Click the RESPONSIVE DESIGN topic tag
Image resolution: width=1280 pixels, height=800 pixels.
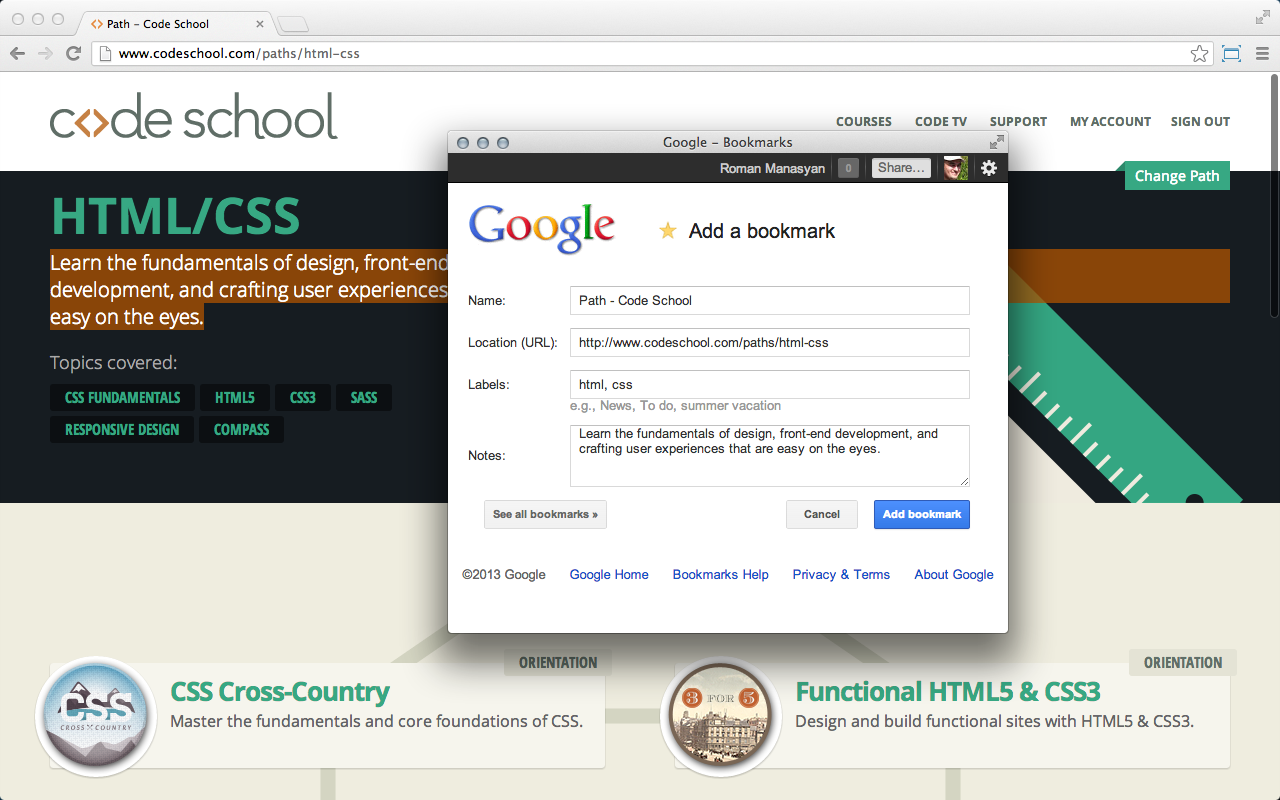pyautogui.click(x=122, y=430)
